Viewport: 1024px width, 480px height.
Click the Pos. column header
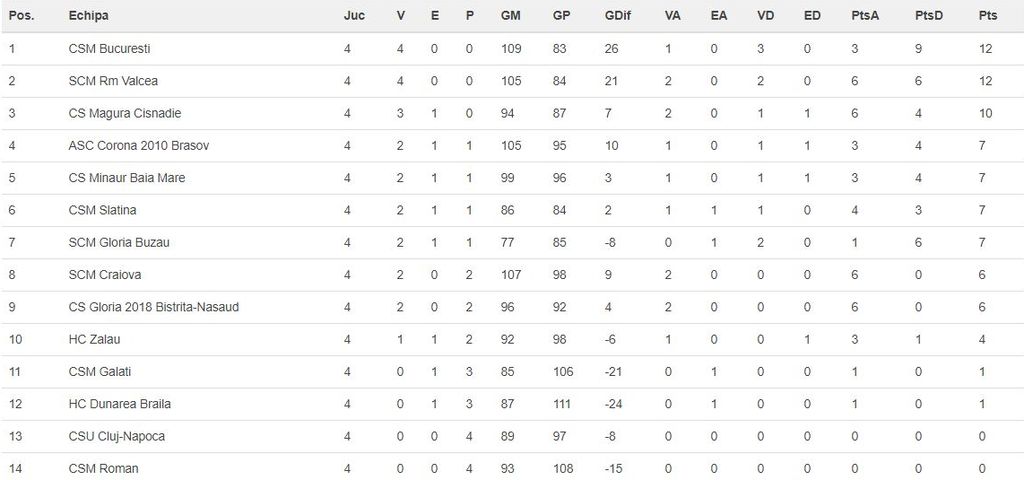21,16
